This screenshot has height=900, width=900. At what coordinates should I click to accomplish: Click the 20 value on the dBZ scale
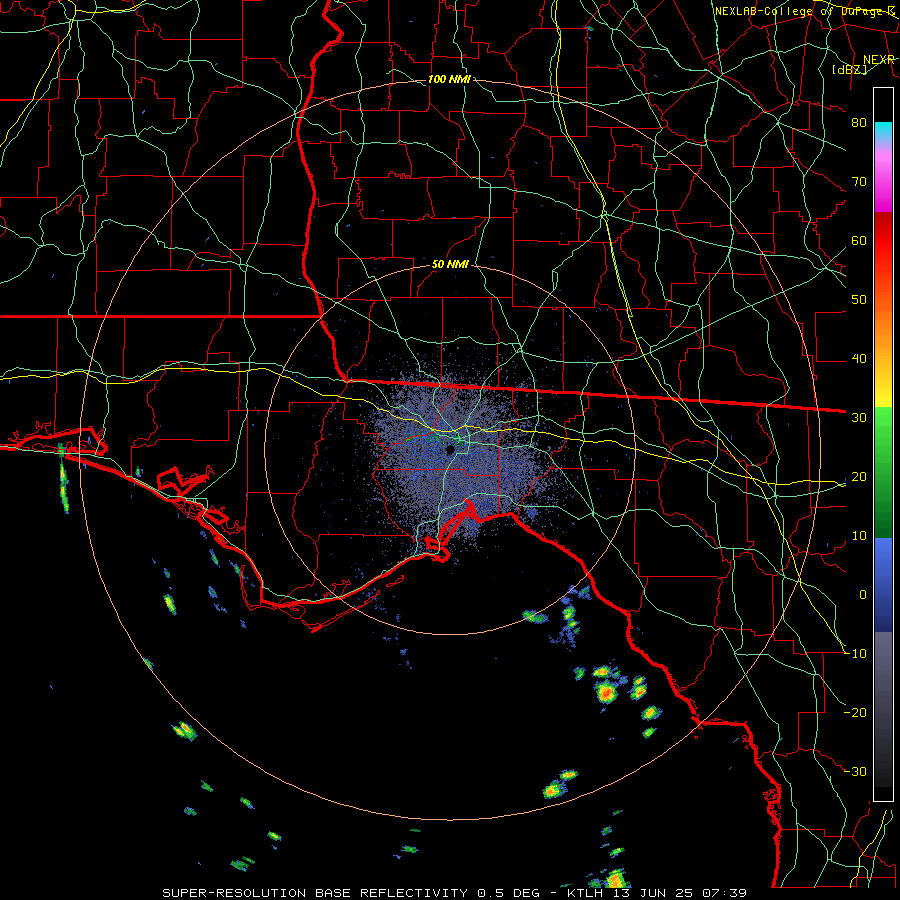coord(859,476)
